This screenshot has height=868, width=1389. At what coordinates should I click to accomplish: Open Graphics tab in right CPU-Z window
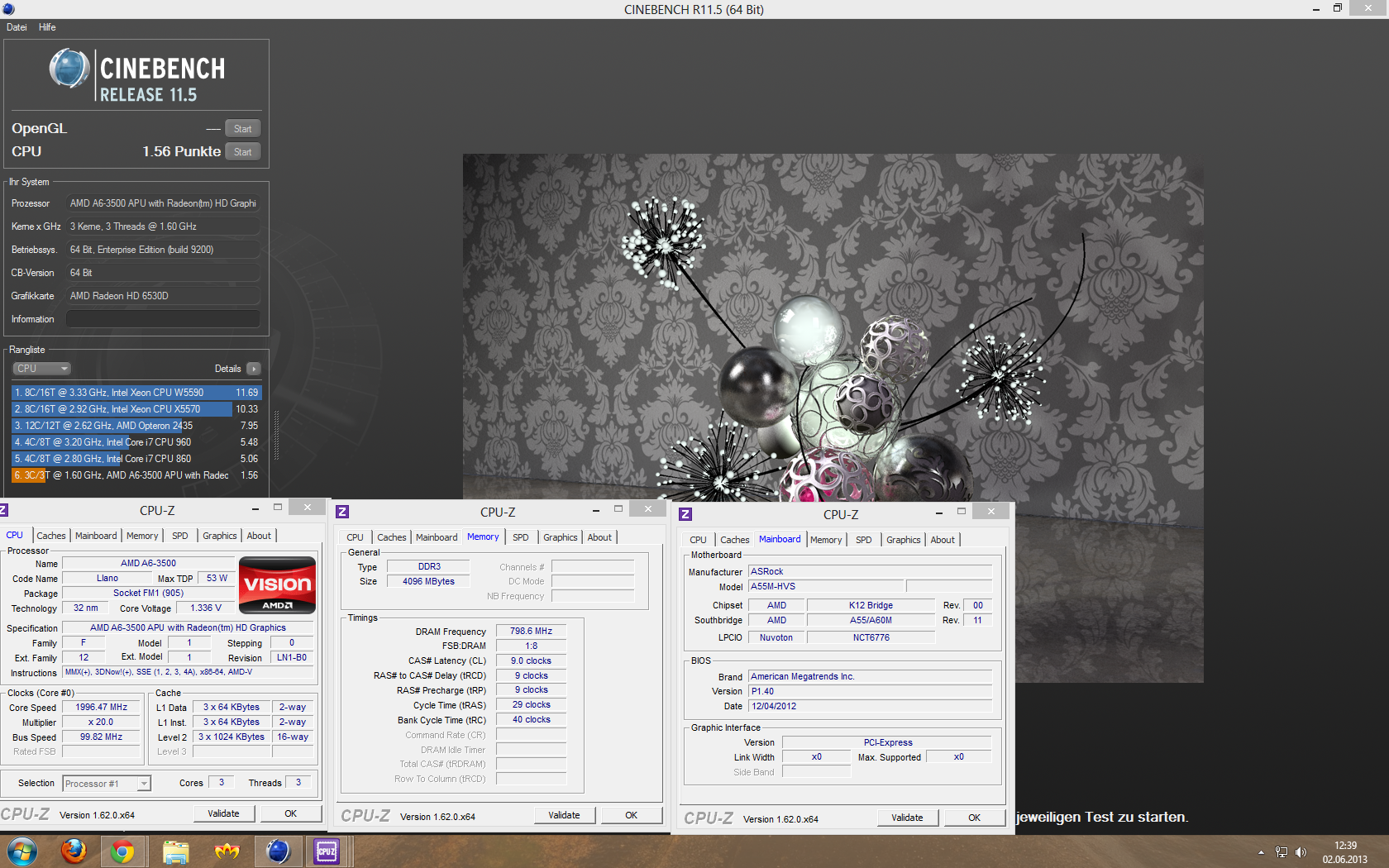(903, 540)
